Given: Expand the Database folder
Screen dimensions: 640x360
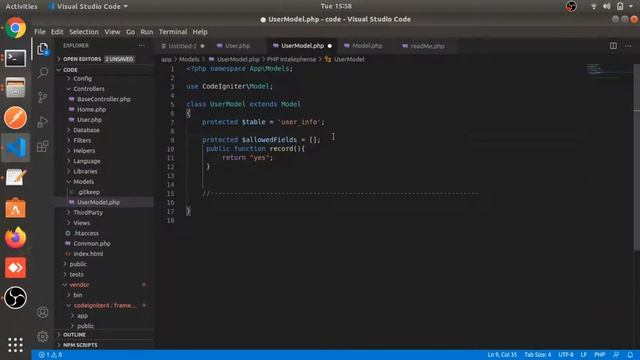Looking at the screenshot, I should coord(86,130).
